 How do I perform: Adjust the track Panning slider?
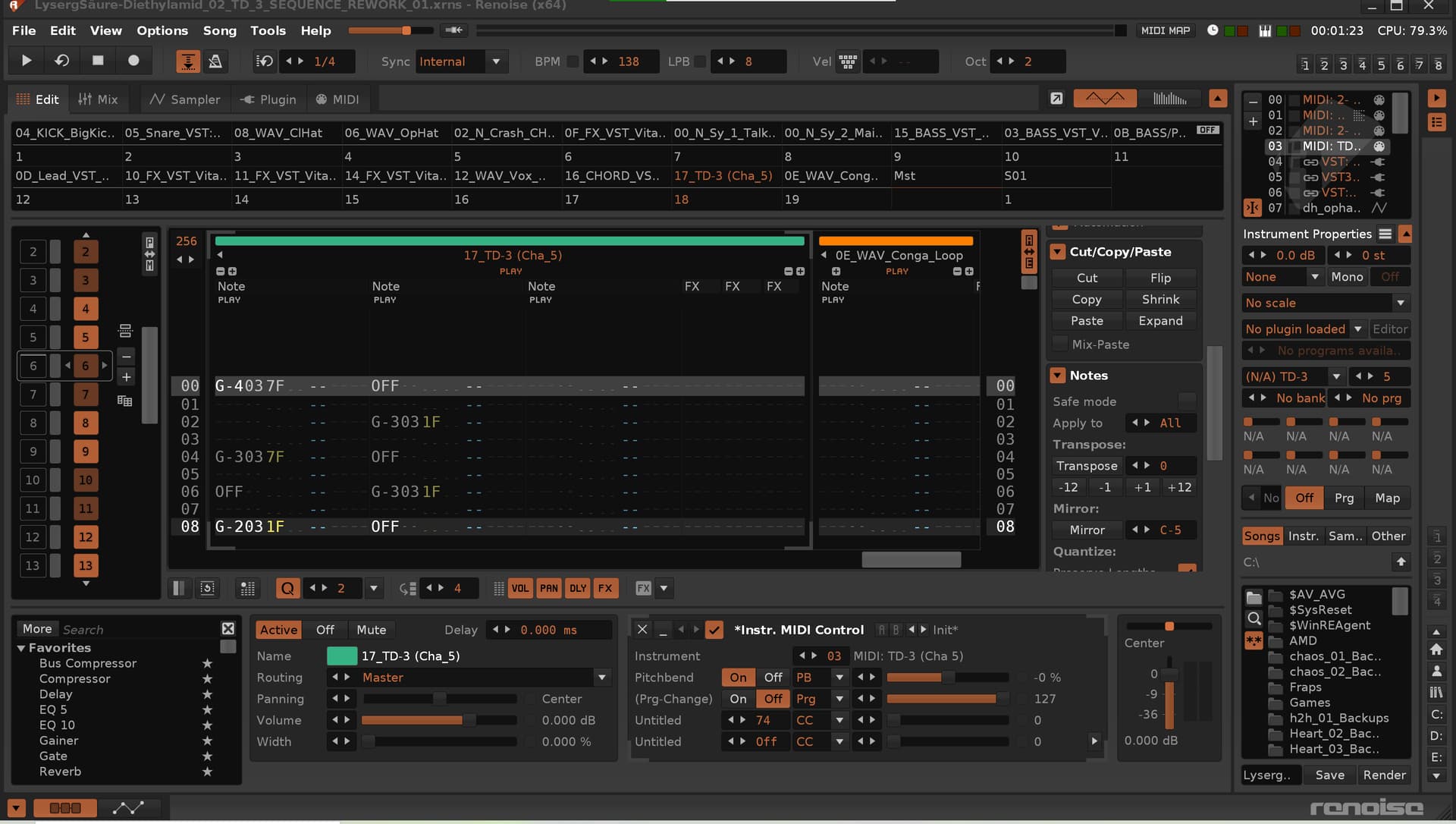pos(438,699)
